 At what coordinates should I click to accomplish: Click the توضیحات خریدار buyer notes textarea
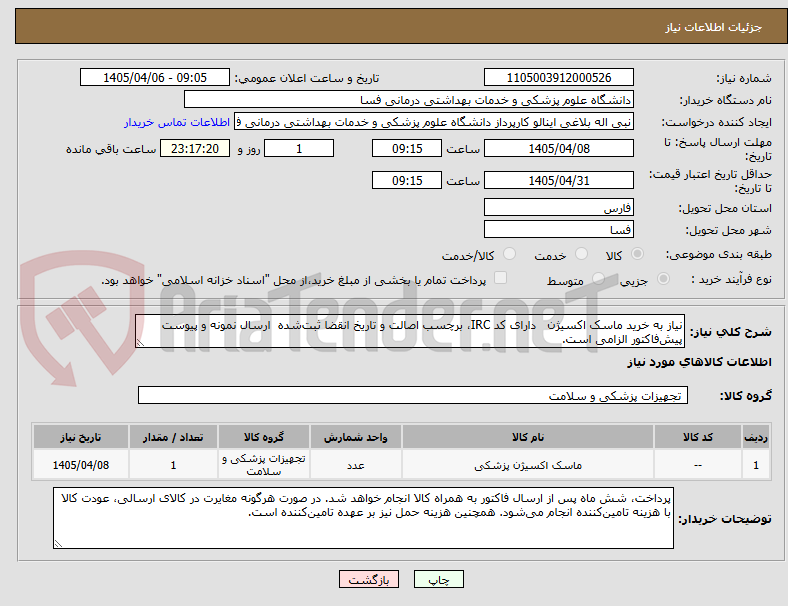tap(363, 518)
